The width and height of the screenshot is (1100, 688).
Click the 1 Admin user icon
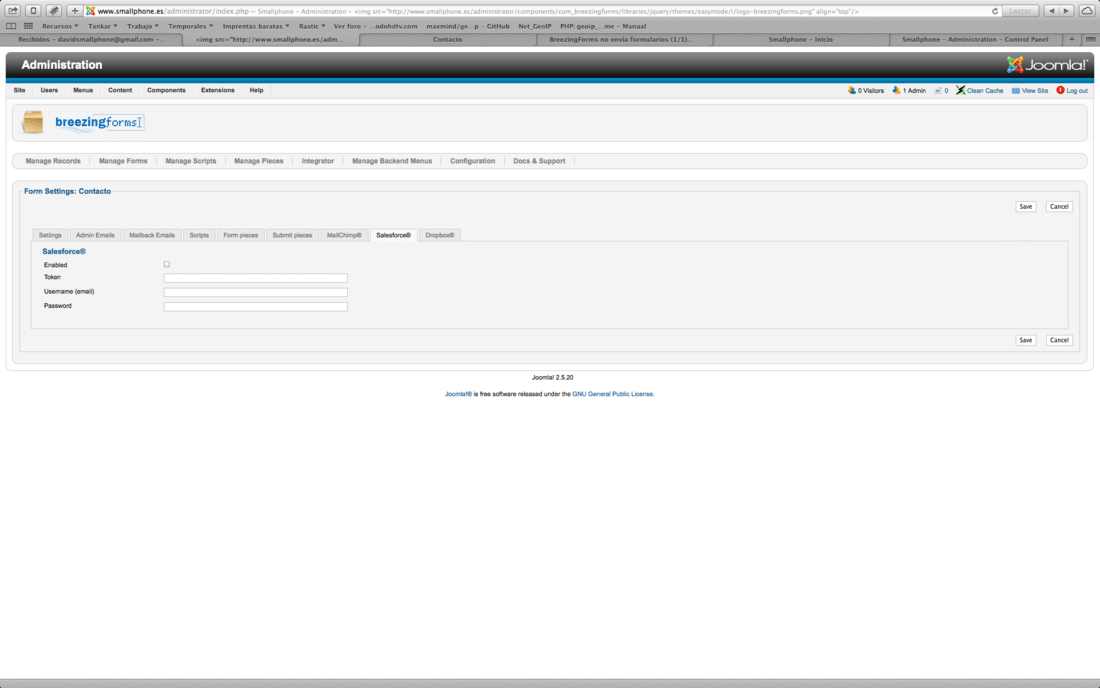pos(896,90)
